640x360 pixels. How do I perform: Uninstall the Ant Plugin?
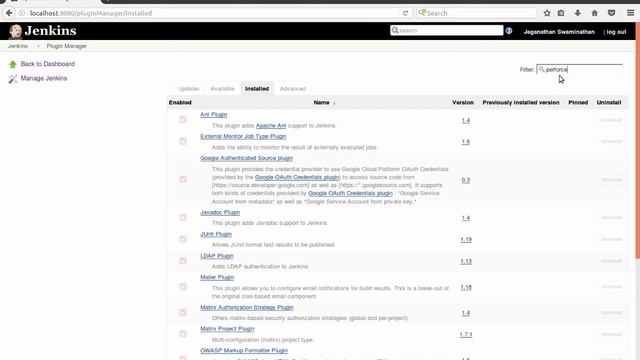611,120
